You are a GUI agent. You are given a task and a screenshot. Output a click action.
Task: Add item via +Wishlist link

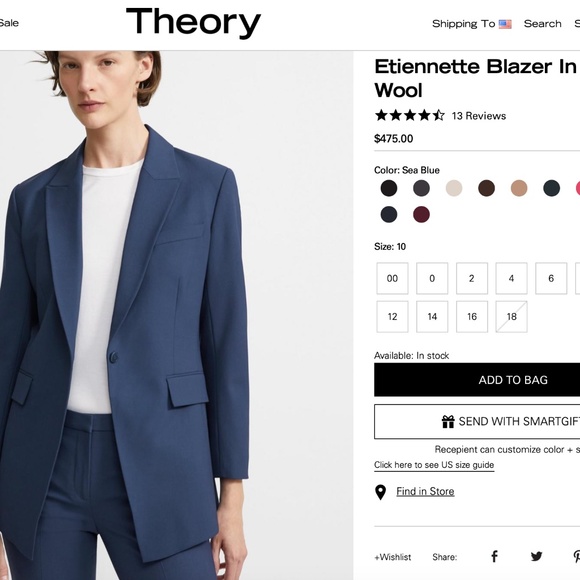click(x=392, y=557)
